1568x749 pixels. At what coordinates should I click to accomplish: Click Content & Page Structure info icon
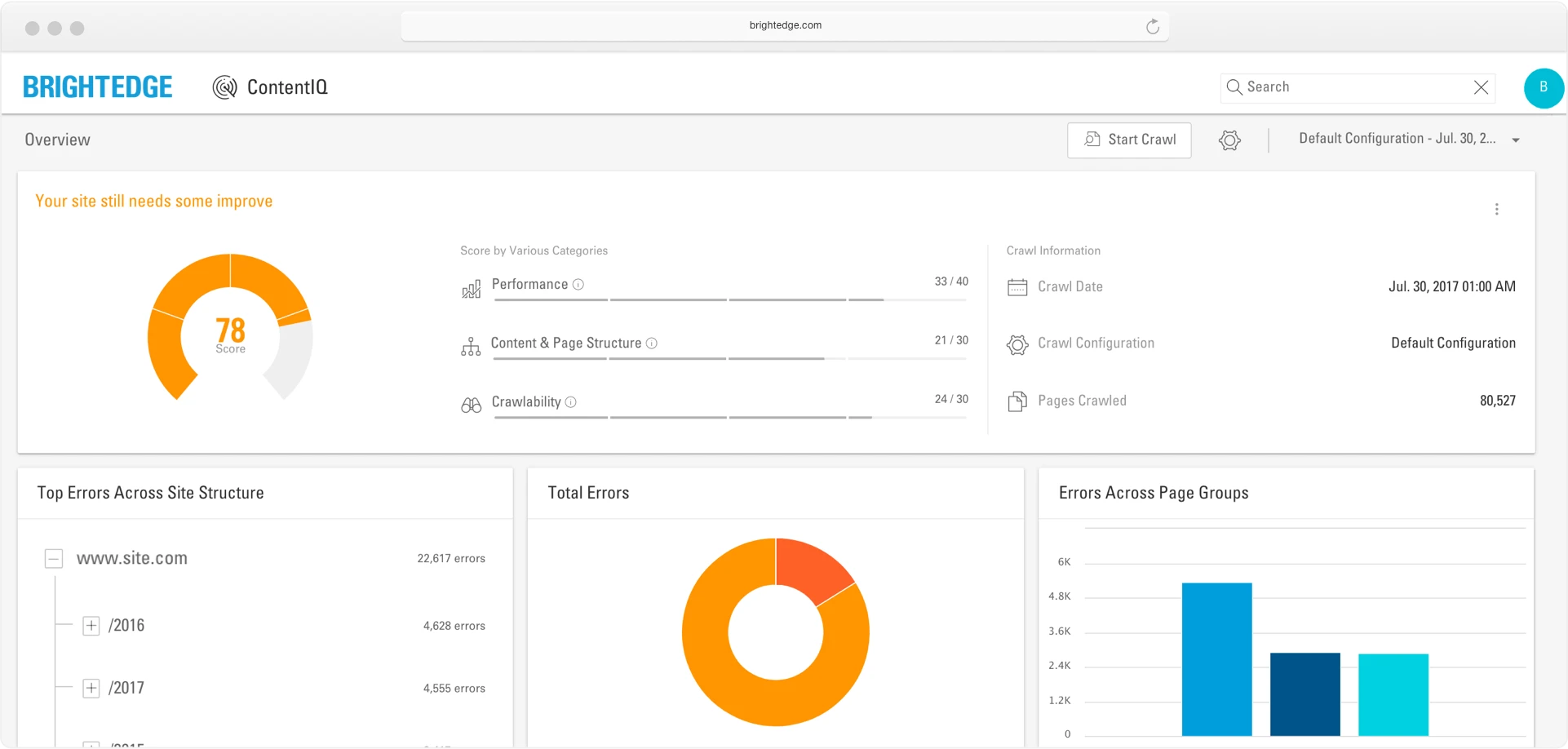652,343
